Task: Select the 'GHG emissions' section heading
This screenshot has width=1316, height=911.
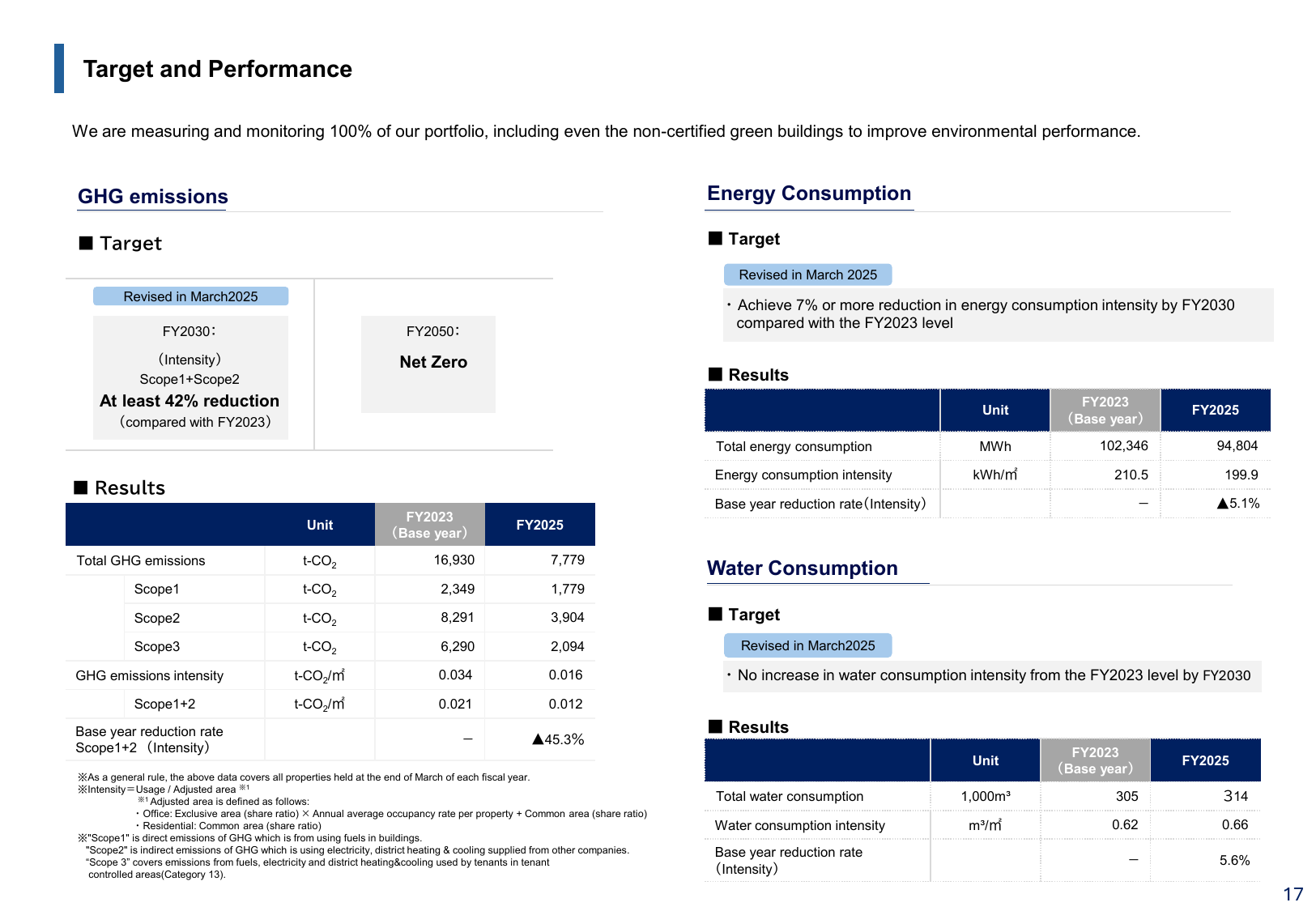Action: click(153, 197)
